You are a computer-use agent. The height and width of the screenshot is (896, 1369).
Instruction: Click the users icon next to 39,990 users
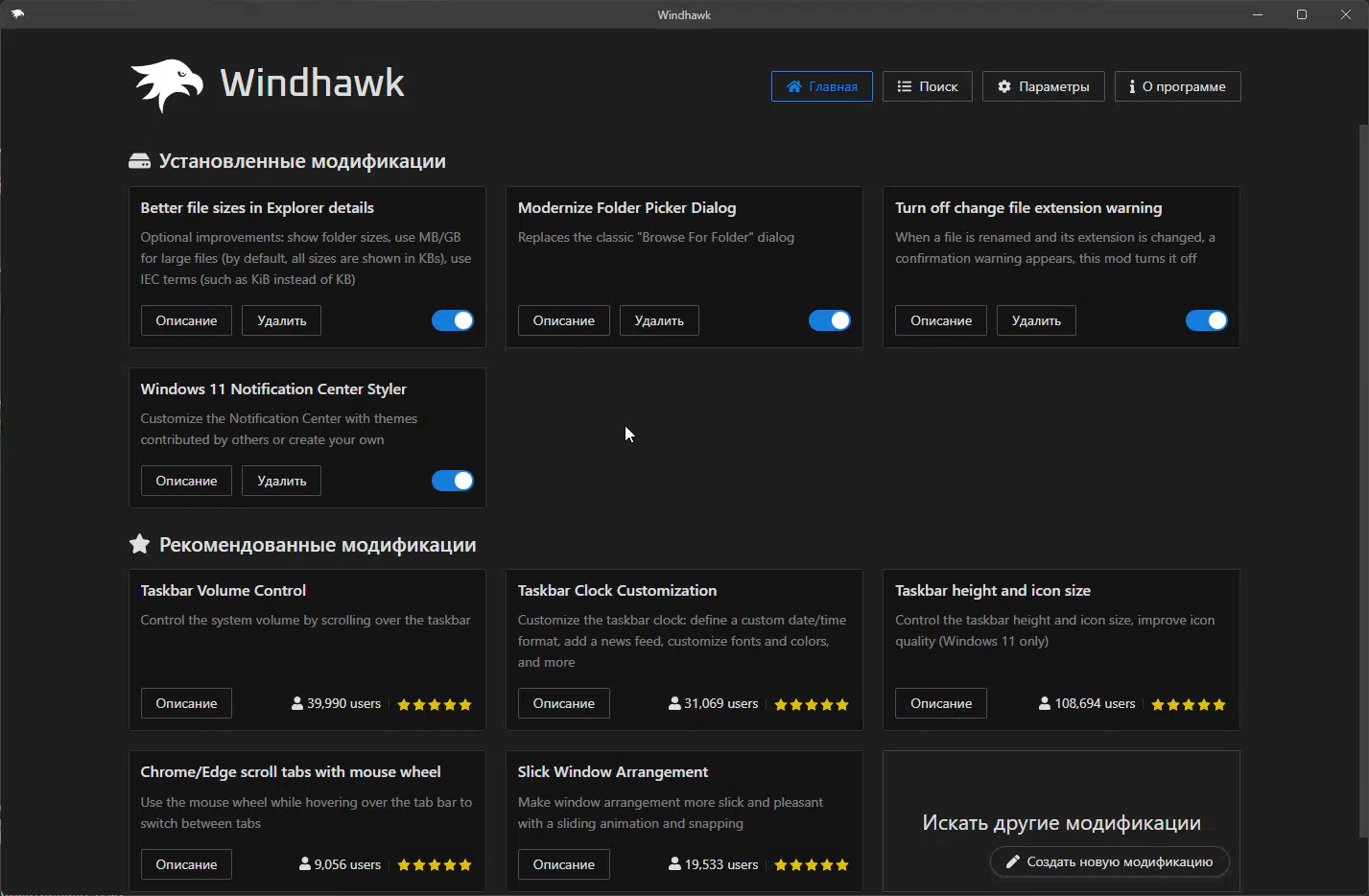point(297,703)
